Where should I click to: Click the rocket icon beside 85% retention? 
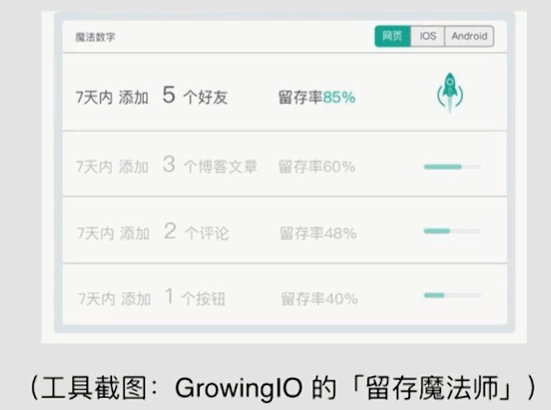450,93
